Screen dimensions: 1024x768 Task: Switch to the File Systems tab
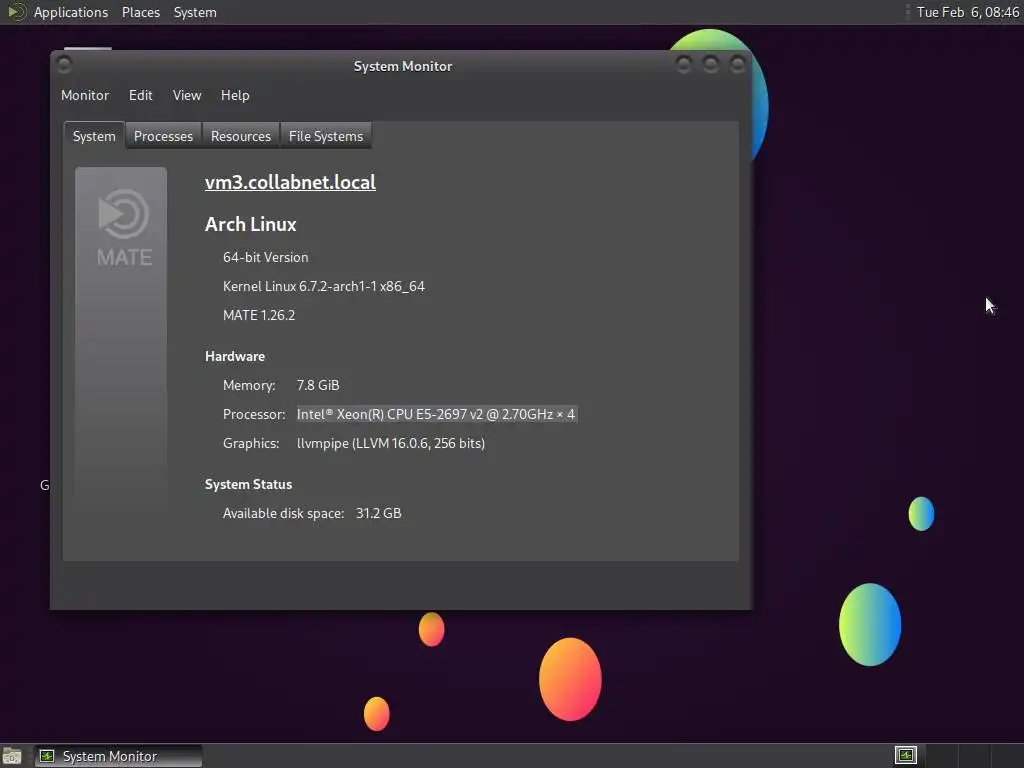326,136
